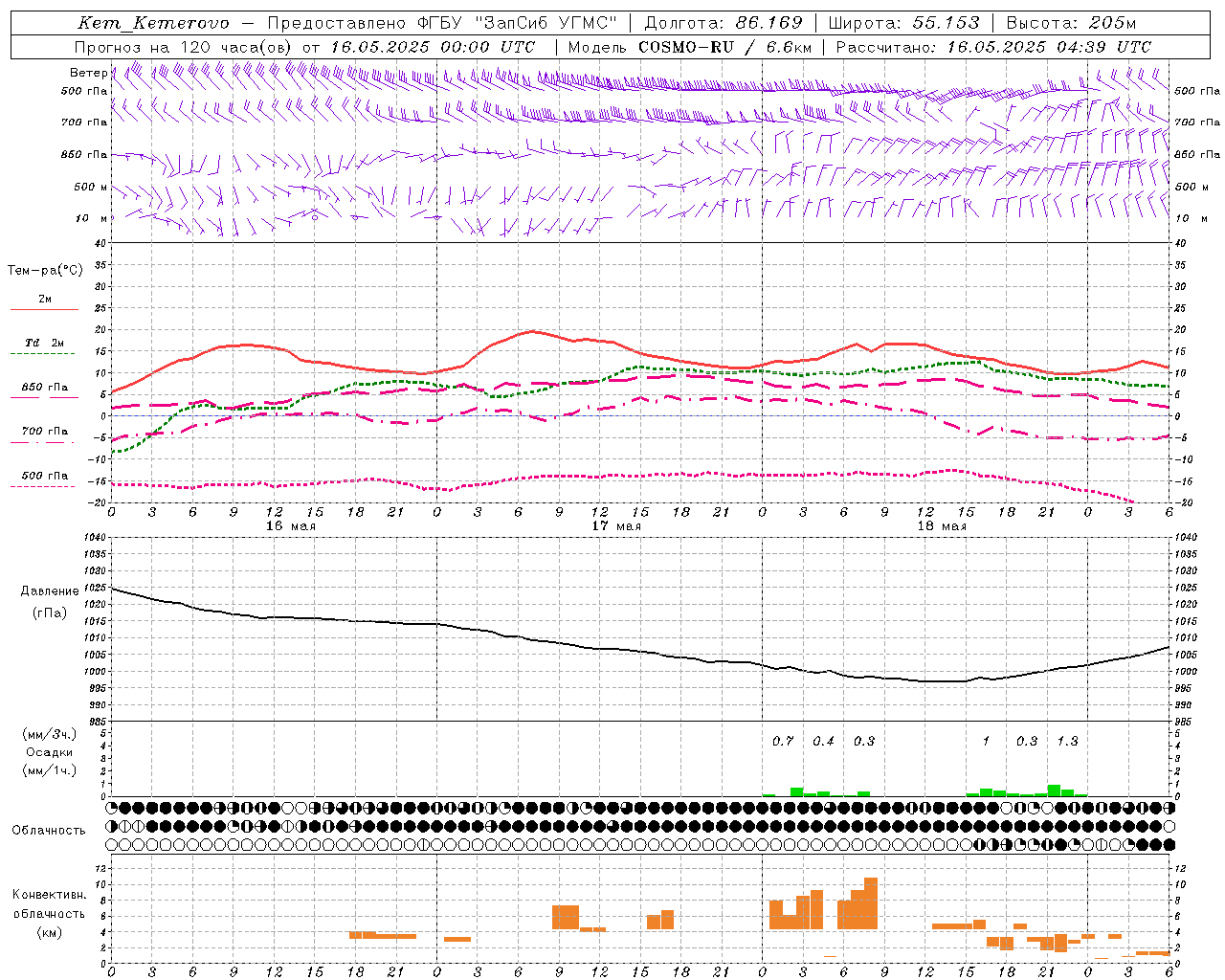Click the '850 гПа' temperature legend entry
Screen dimensions: 1225x980
click(45, 388)
